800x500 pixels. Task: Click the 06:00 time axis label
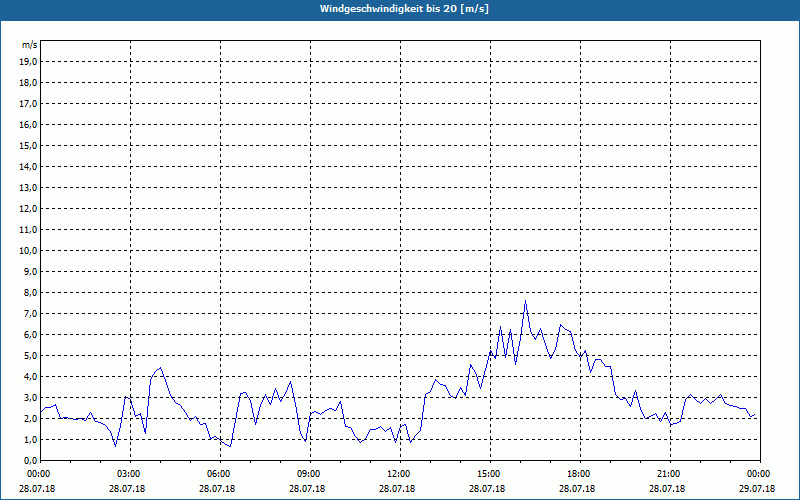(220, 474)
